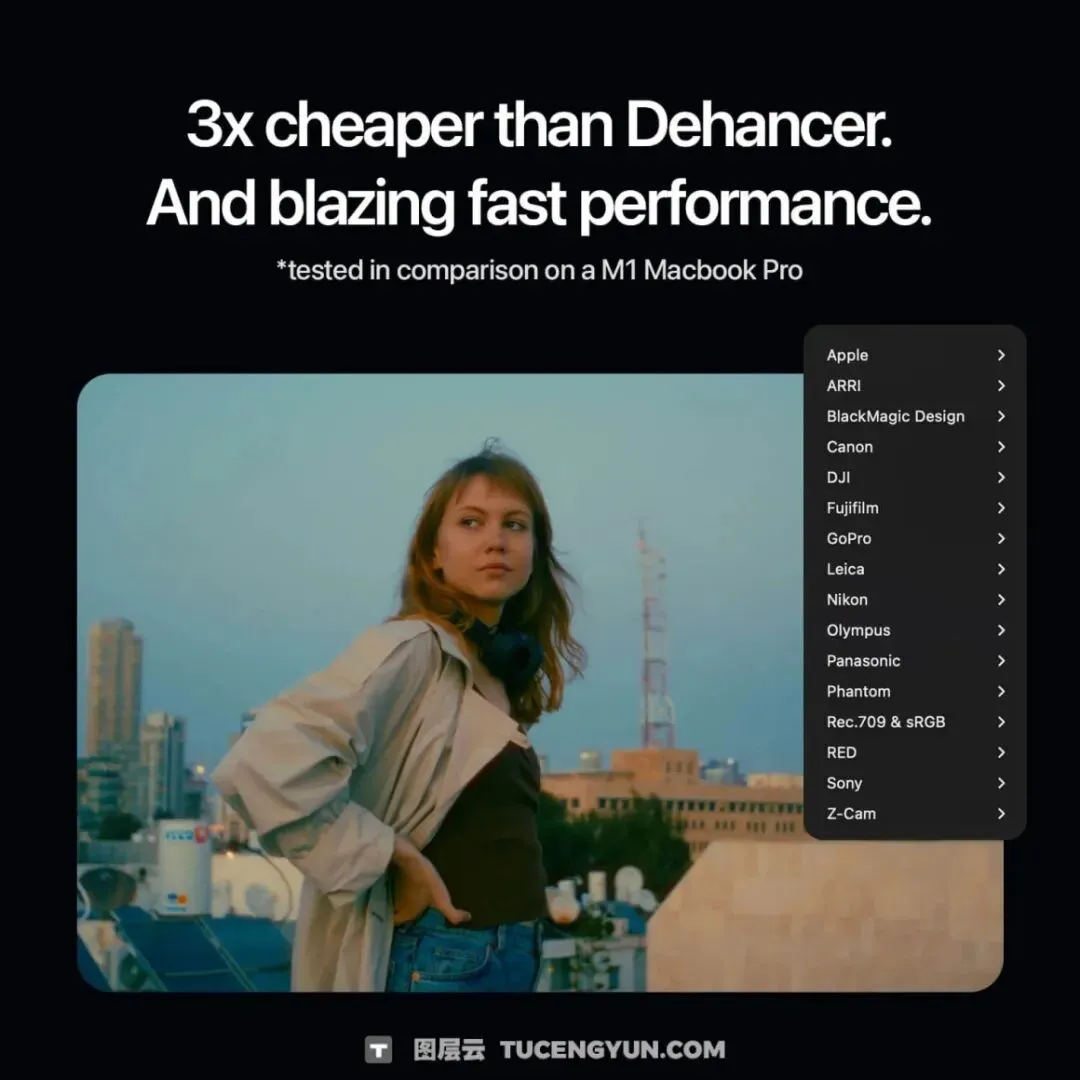Open the Rec.709 & sRGB entry

pos(915,722)
